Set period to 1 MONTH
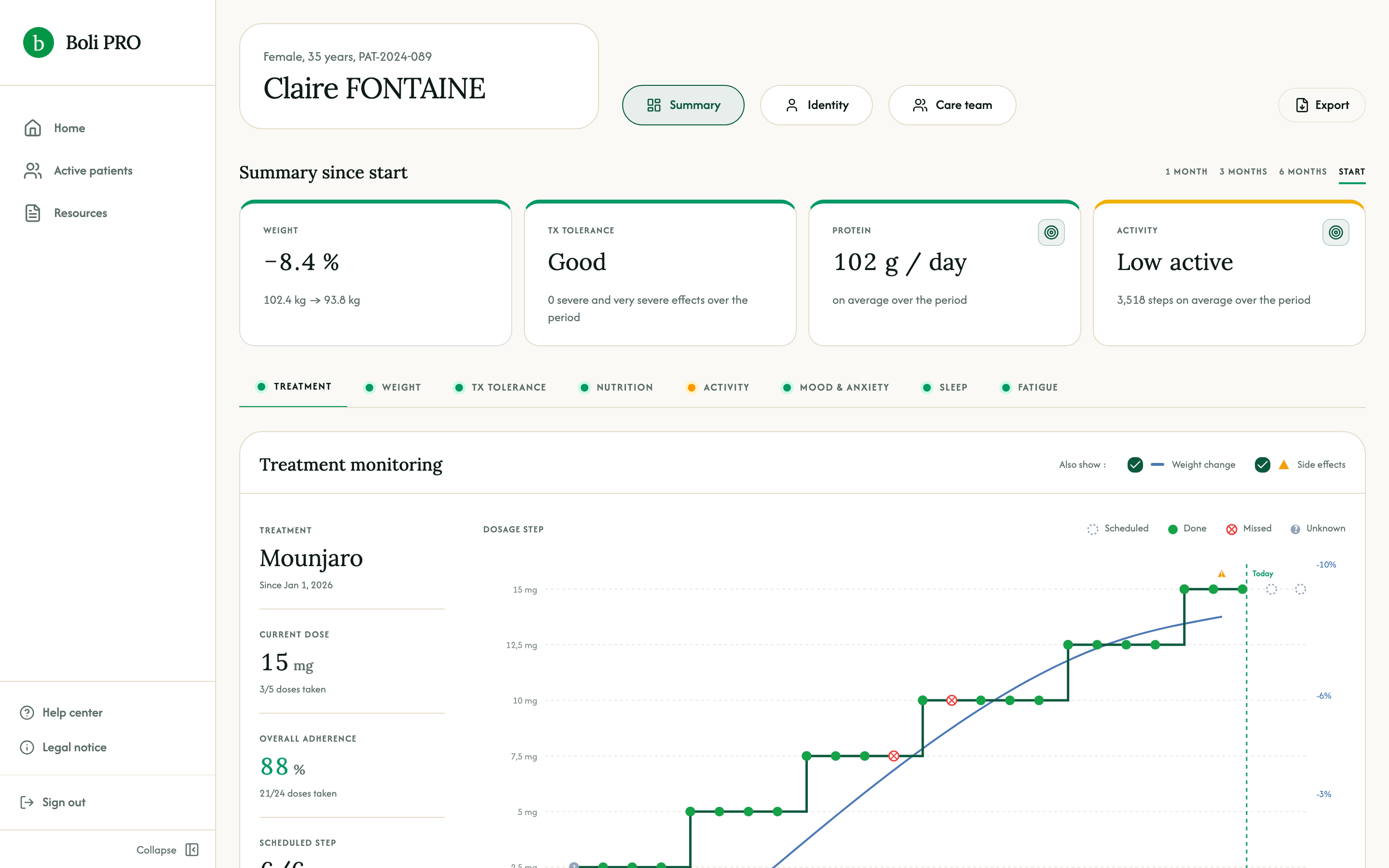Screen dimensions: 1389x868 [x=1186, y=172]
